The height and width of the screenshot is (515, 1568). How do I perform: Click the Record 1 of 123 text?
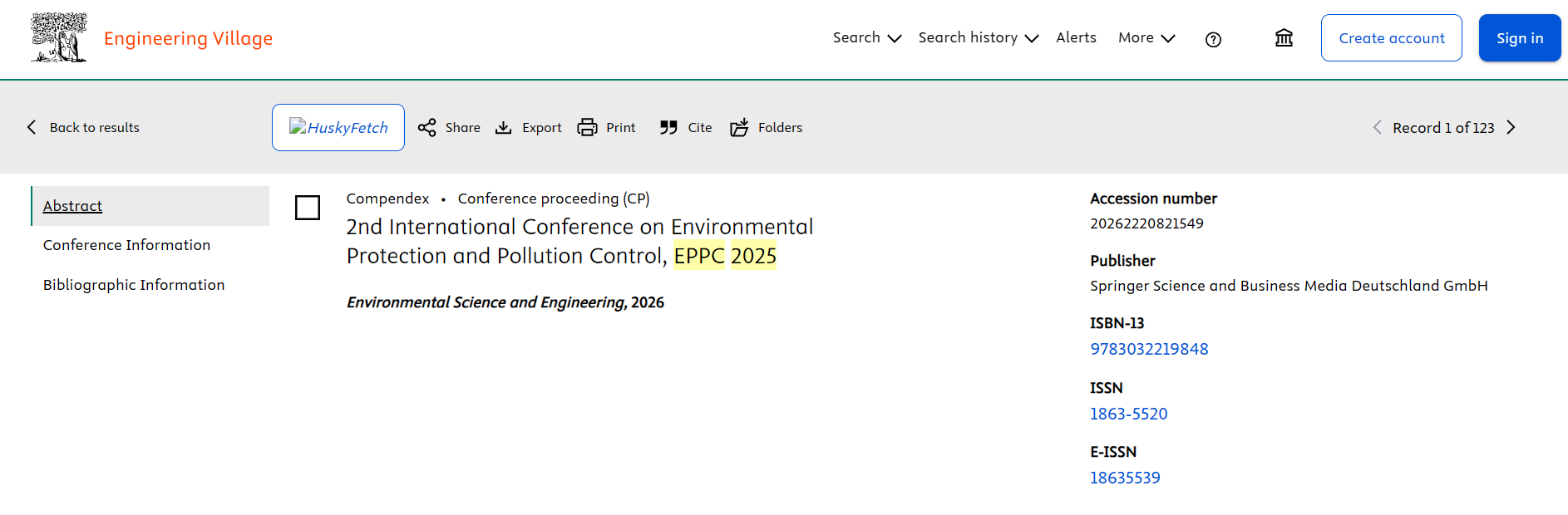click(1443, 127)
